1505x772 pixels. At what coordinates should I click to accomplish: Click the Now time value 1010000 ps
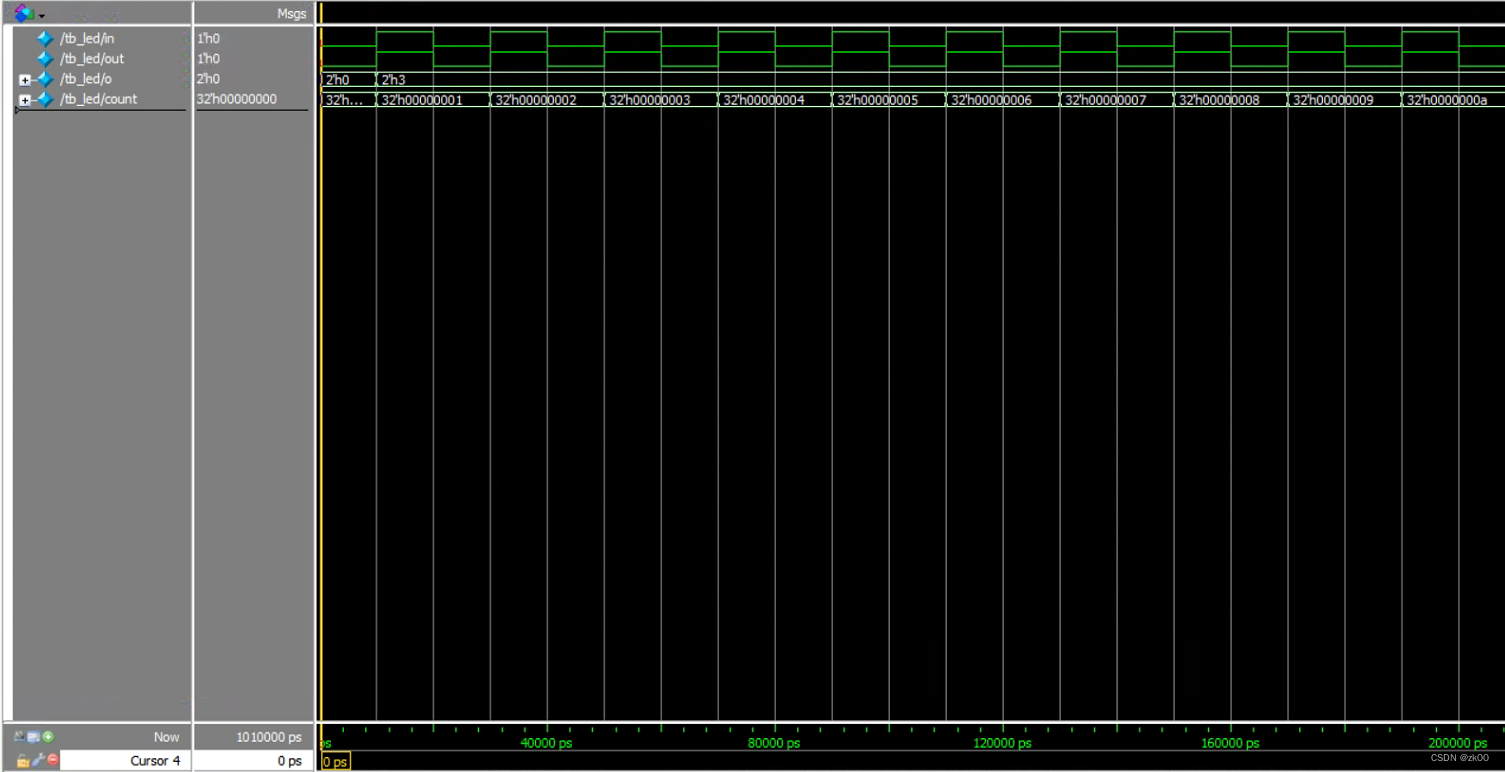(268, 737)
